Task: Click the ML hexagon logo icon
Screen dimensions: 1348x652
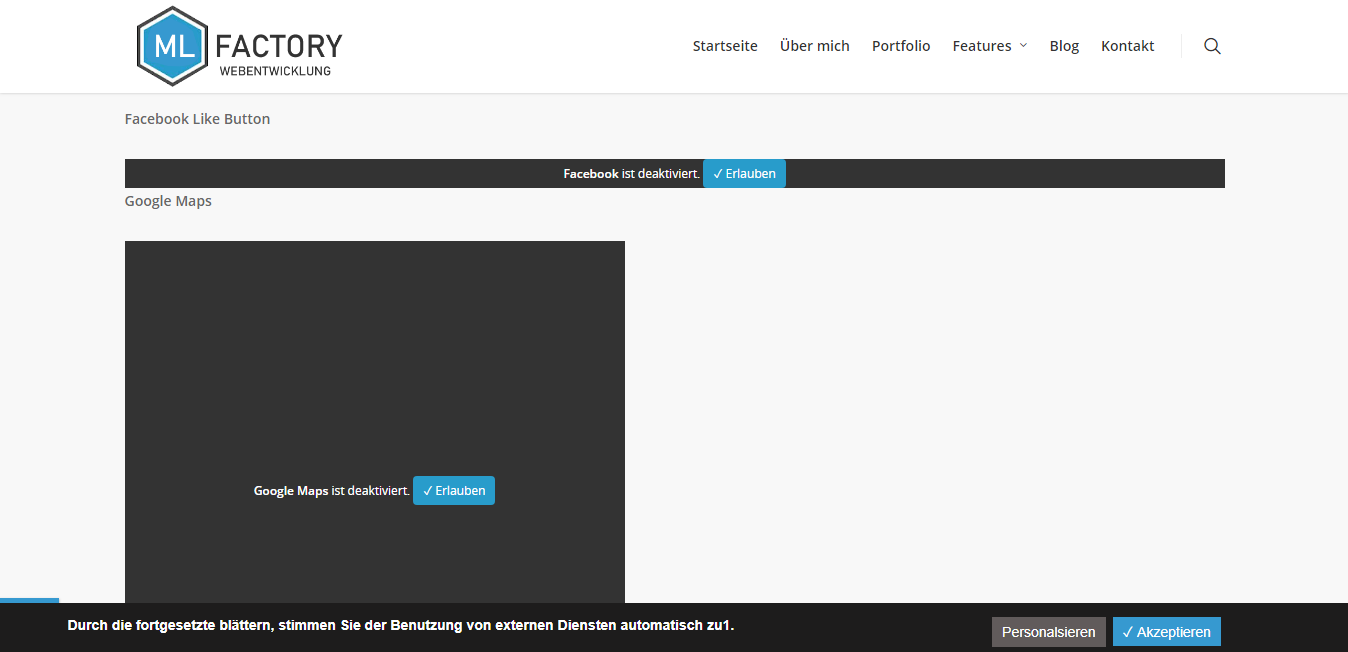Action: pyautogui.click(x=172, y=46)
